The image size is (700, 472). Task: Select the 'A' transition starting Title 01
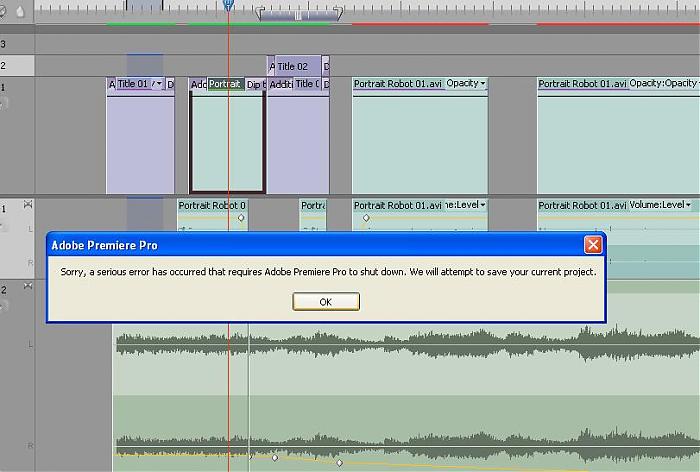(112, 84)
